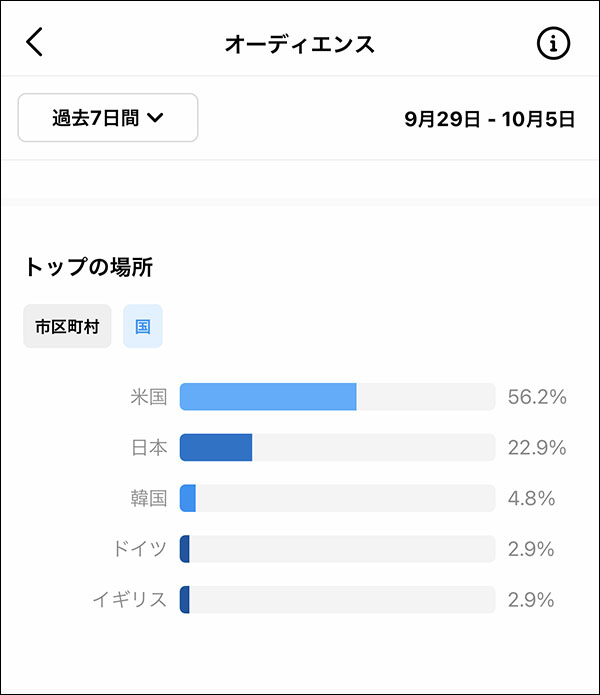Click the 米国 bar in the chart

(337, 397)
